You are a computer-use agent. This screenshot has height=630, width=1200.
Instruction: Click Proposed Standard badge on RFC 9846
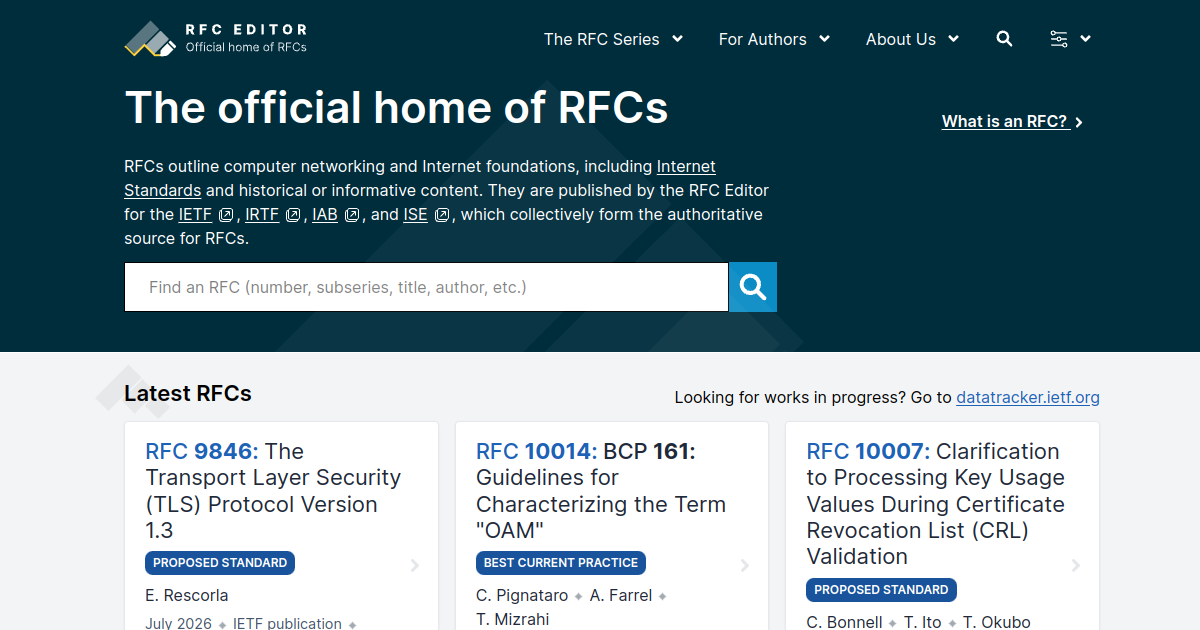220,563
